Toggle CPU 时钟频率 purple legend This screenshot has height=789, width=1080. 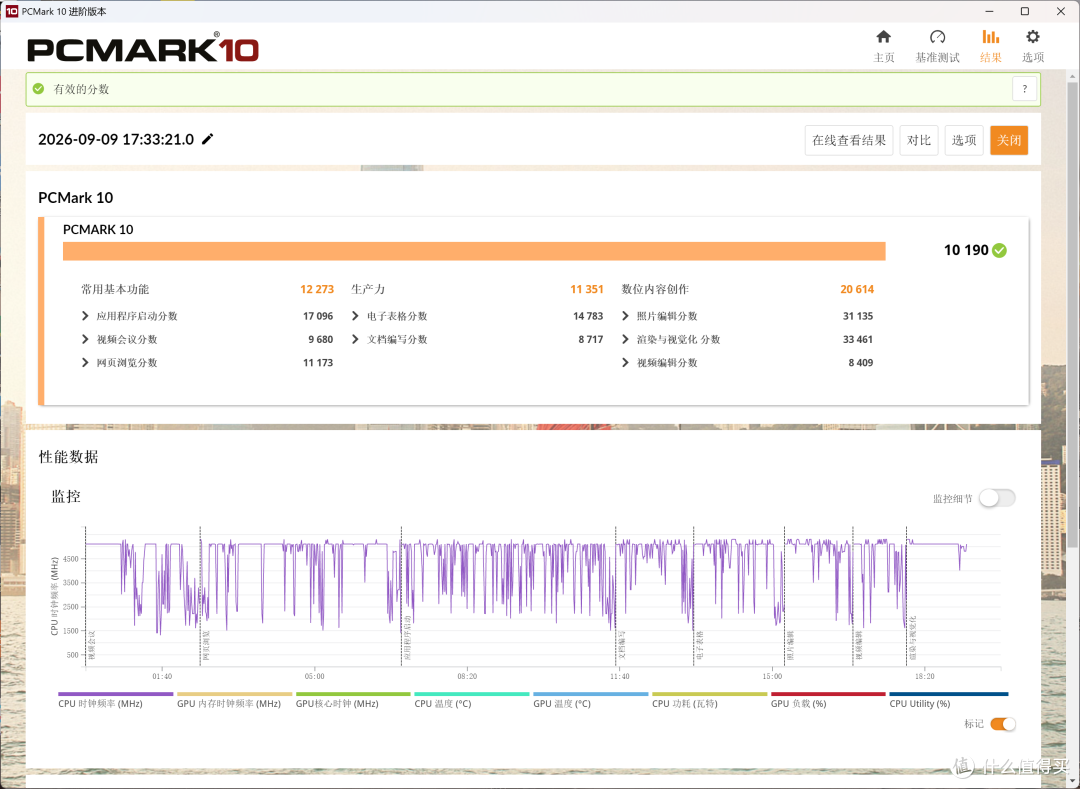[x=115, y=700]
